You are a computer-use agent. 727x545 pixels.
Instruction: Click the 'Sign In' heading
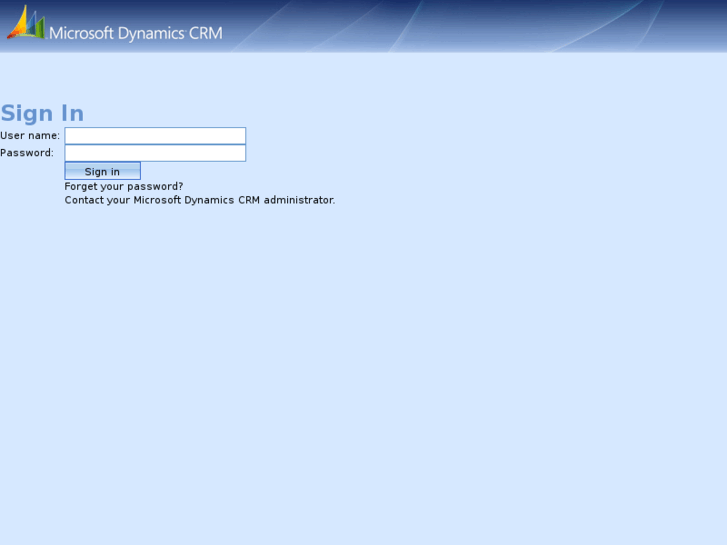tap(42, 113)
